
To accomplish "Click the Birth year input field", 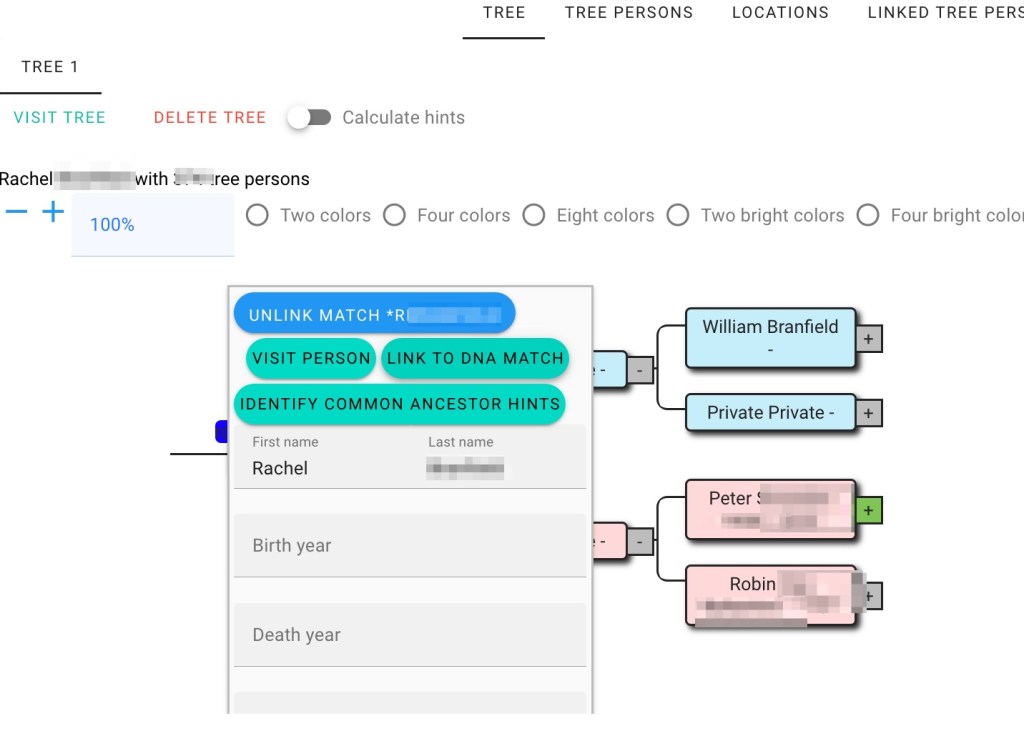I will coord(409,546).
